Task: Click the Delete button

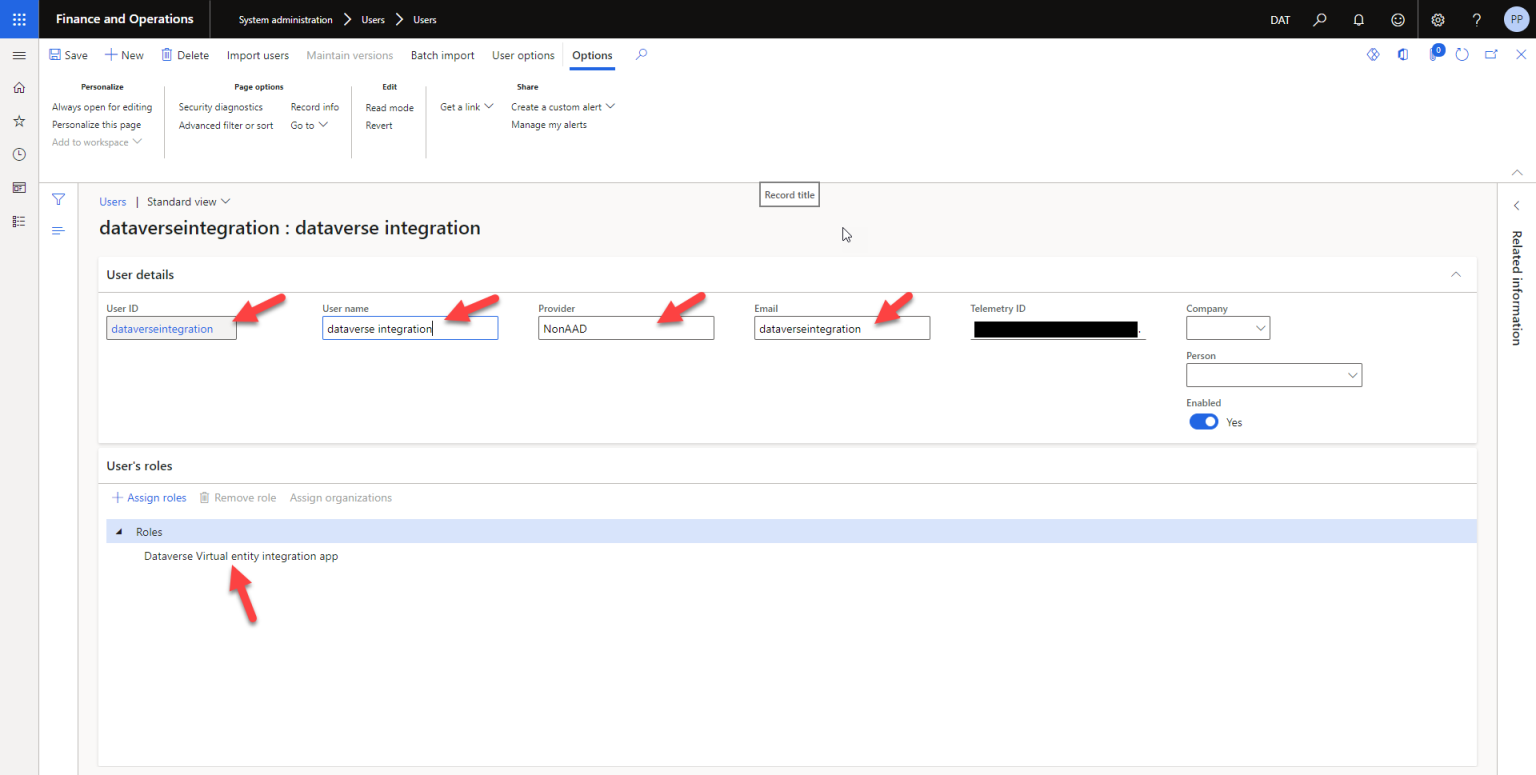Action: pyautogui.click(x=185, y=55)
